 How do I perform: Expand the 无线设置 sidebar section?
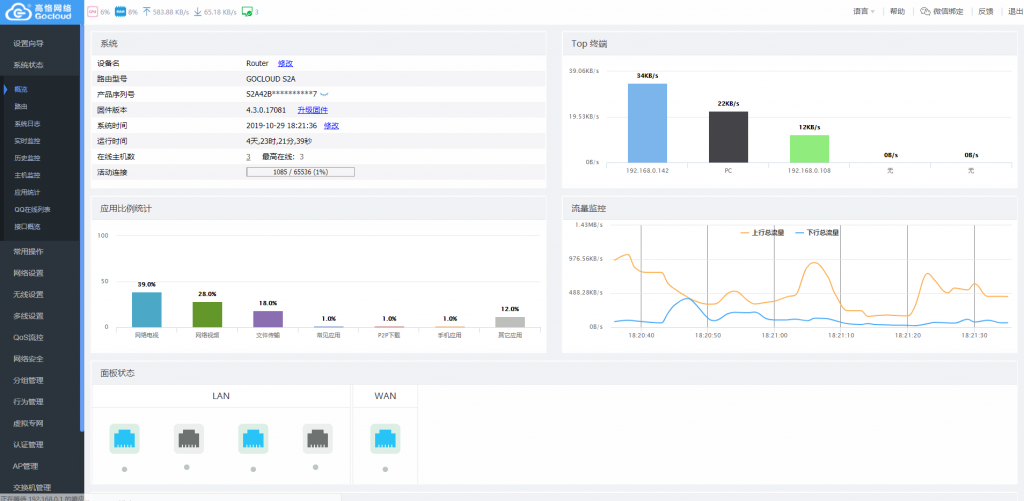coord(28,295)
